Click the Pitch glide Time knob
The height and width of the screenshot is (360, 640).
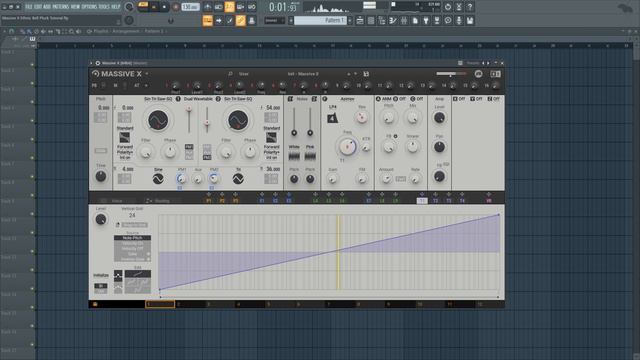101,176
